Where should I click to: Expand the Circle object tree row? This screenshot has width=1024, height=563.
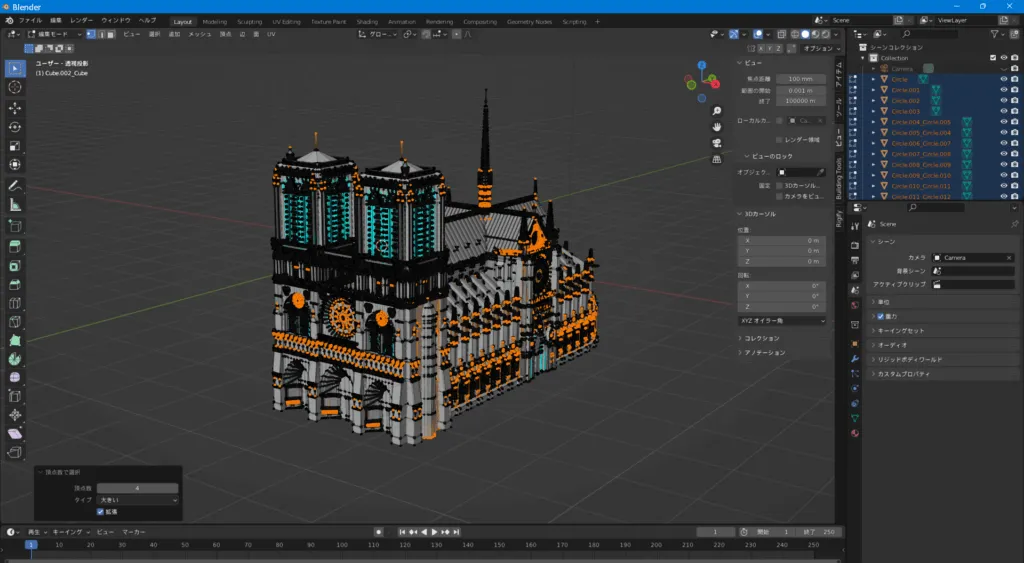(873, 79)
